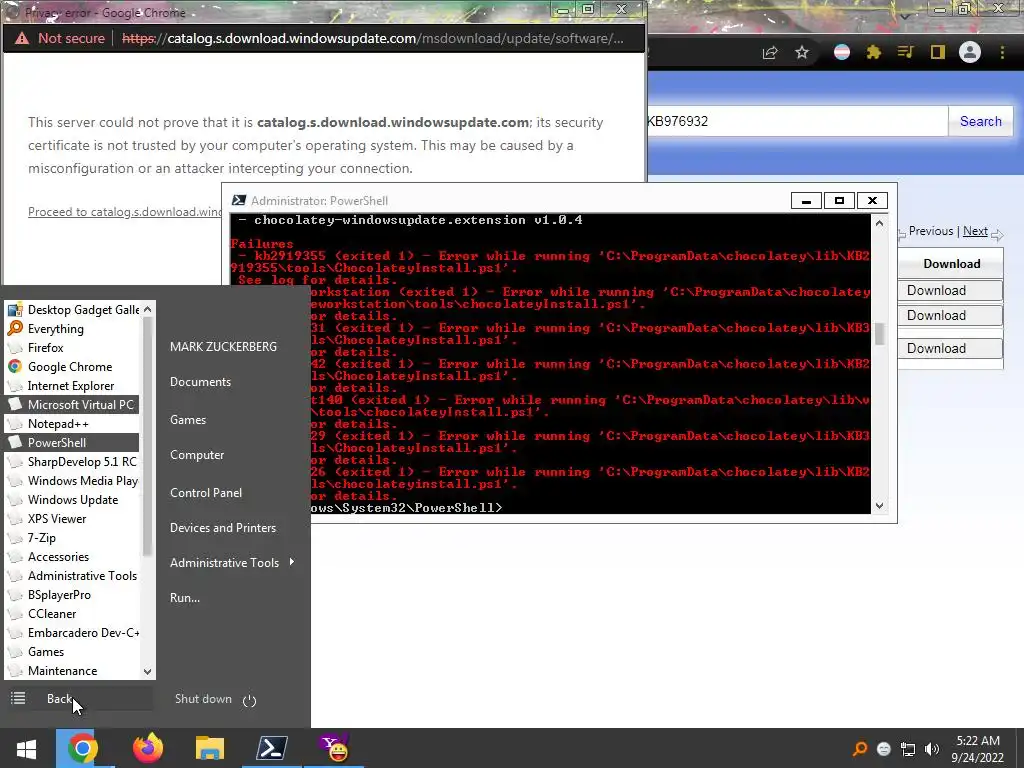Launch Windows Media Player entry

[x=73, y=480]
